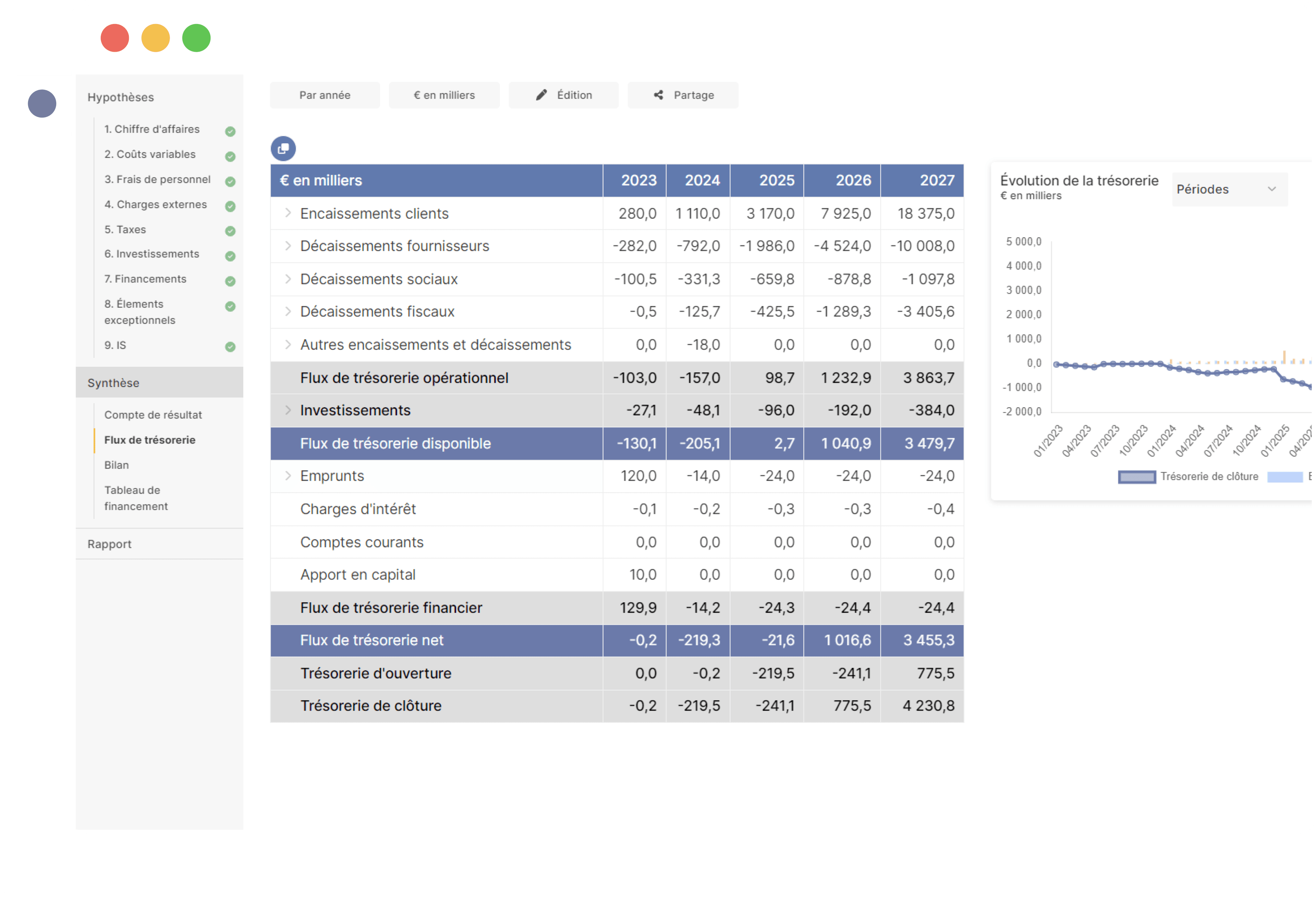Select Flux de trésorerie in sidebar

tap(149, 440)
